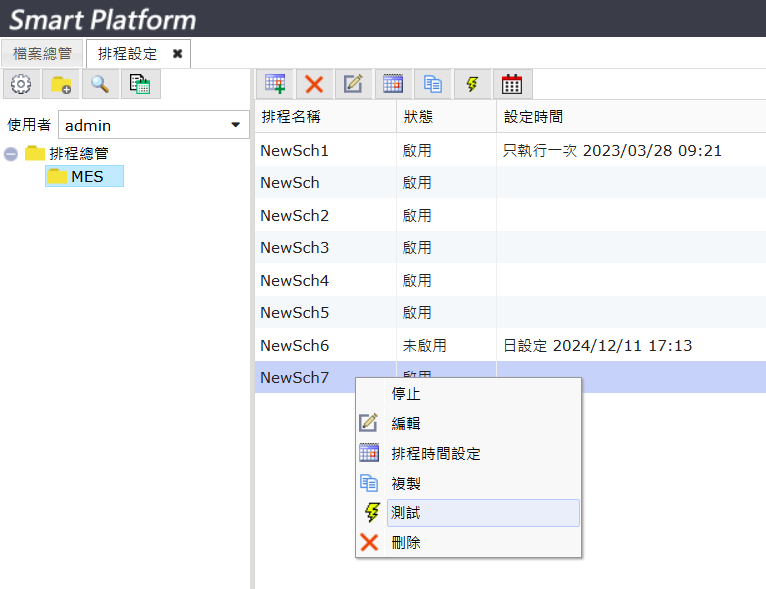Screen dimensions: 766x589
Task: Click the lightning test toolbar icon
Action: pos(472,84)
